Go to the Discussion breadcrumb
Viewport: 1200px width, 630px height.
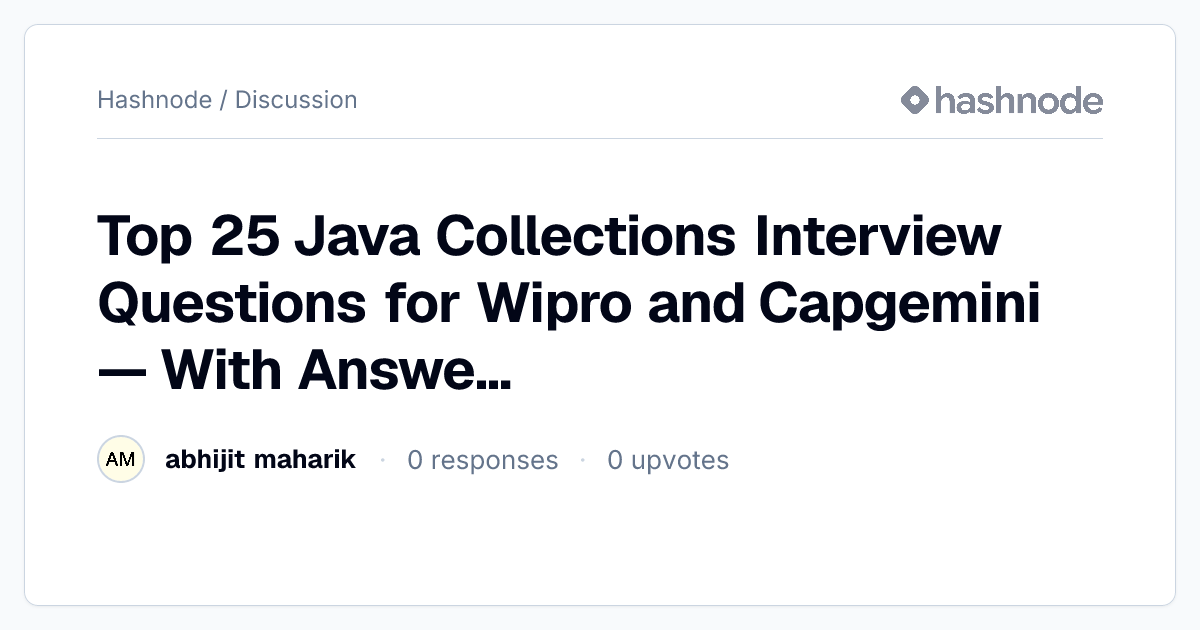click(296, 100)
